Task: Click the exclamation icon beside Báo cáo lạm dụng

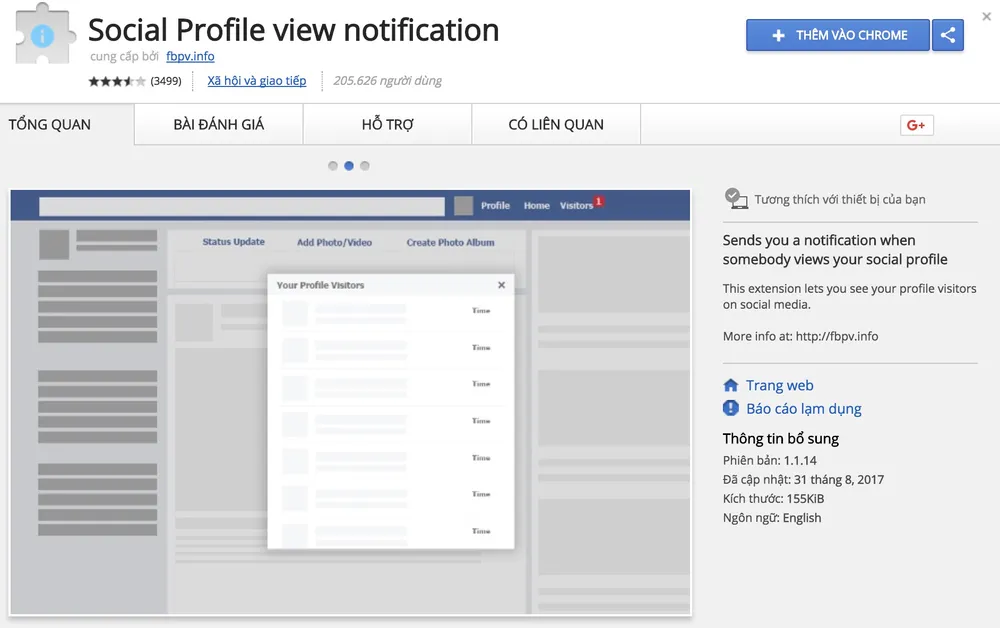Action: pyautogui.click(x=731, y=408)
